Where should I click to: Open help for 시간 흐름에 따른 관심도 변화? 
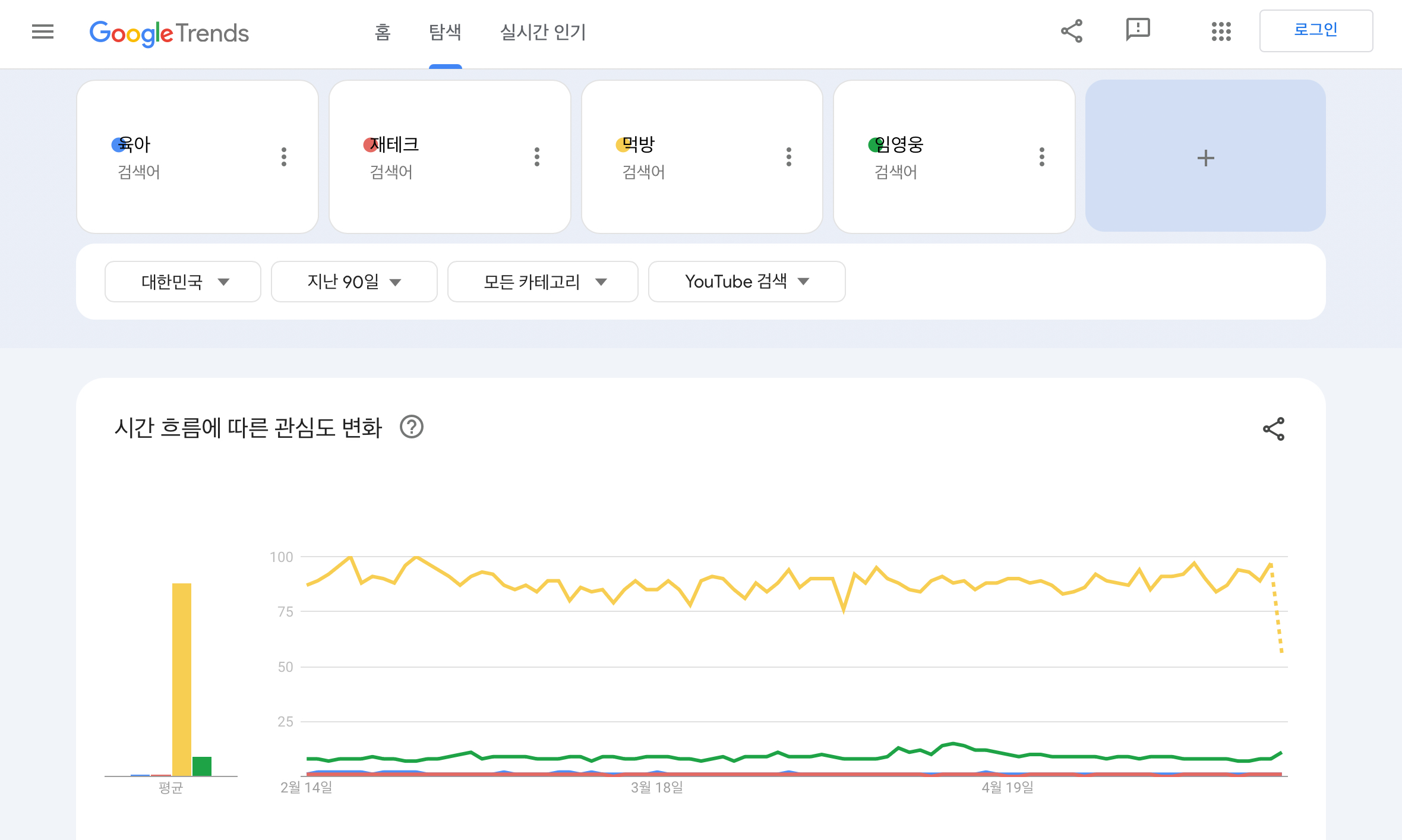tap(412, 427)
